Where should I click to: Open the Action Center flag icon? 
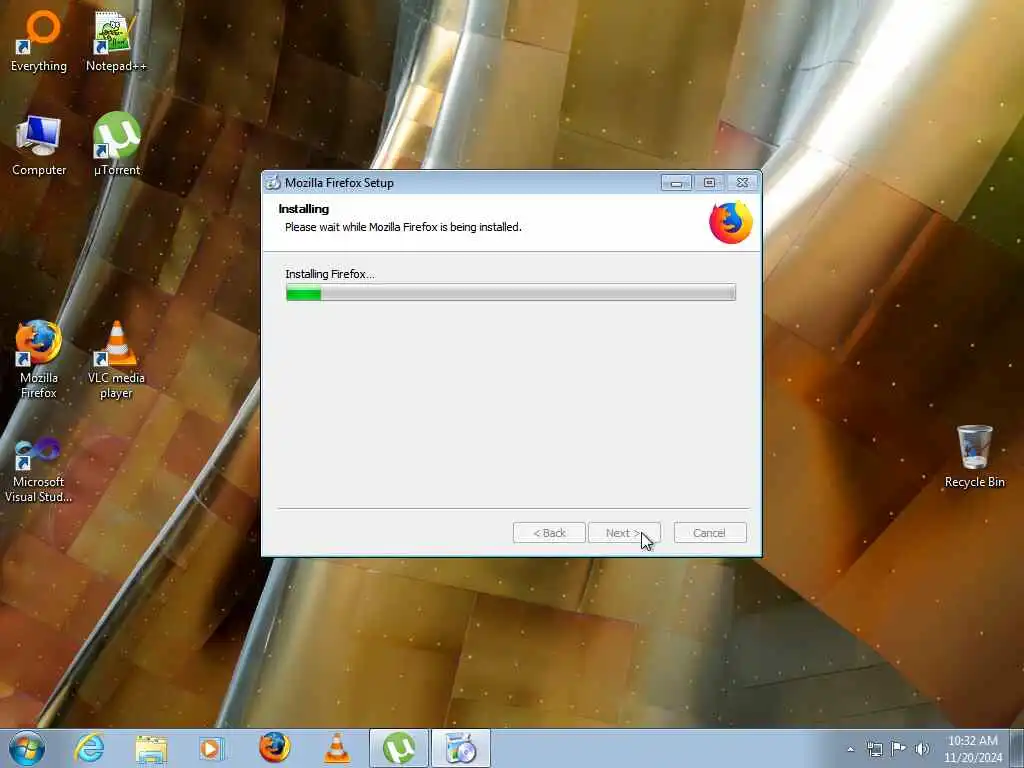click(x=898, y=750)
